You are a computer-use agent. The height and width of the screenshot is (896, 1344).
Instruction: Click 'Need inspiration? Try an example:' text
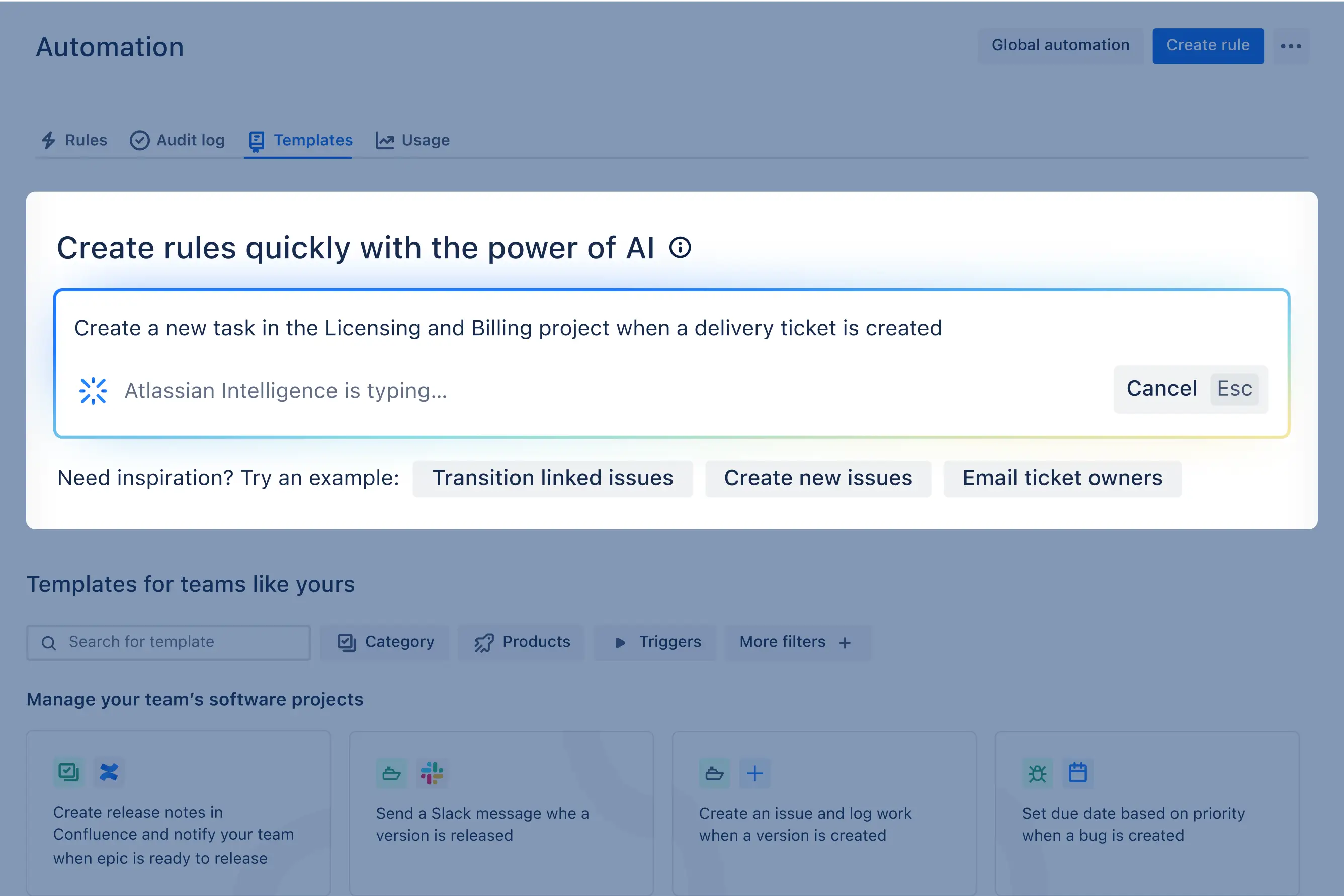(229, 478)
